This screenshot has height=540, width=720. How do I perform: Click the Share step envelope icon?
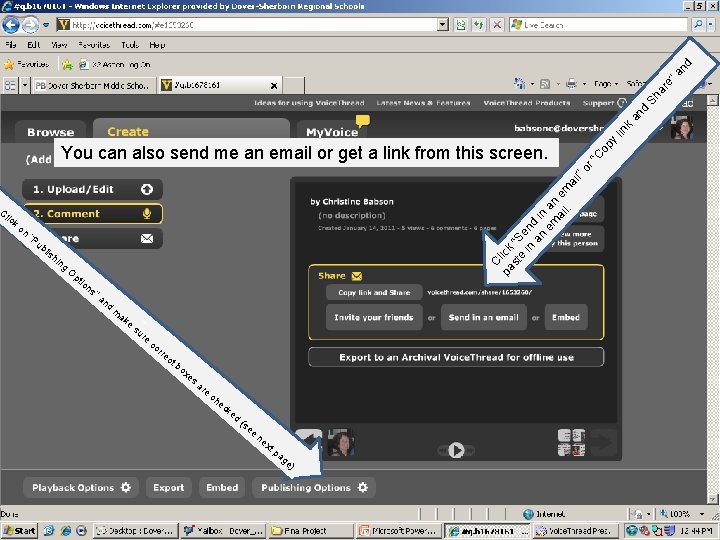pos(147,238)
